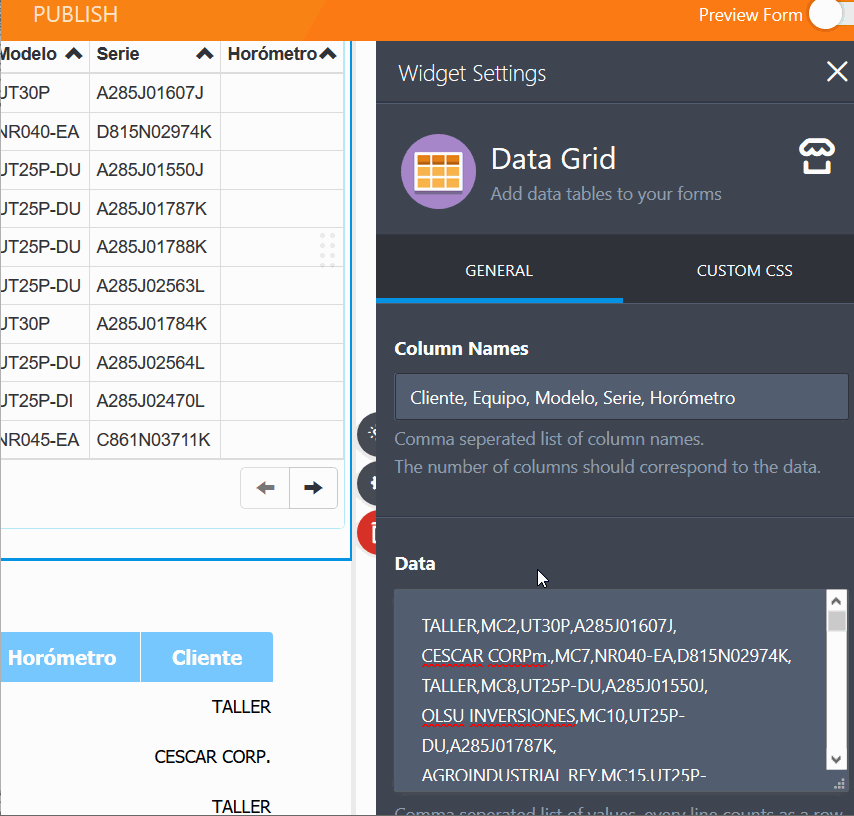The height and width of the screenshot is (816, 854).
Task: Go to next page of grid
Action: [313, 488]
